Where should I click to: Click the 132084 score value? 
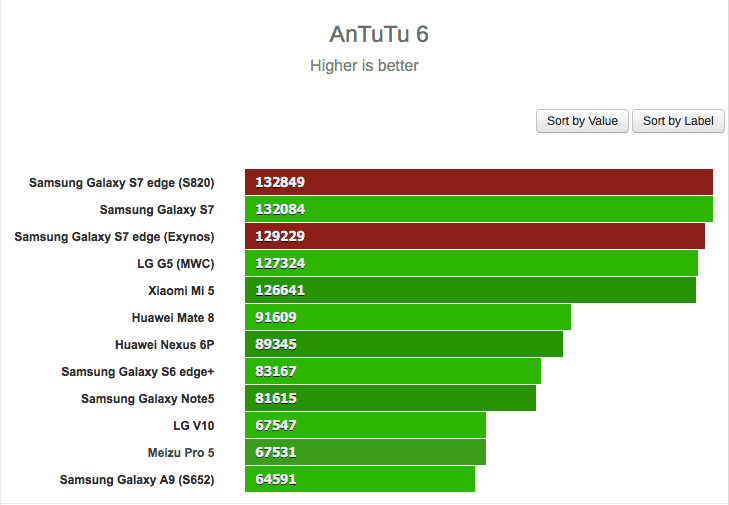pos(280,209)
